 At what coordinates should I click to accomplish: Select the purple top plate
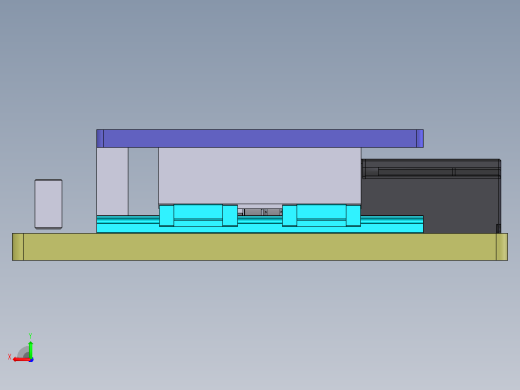260,138
